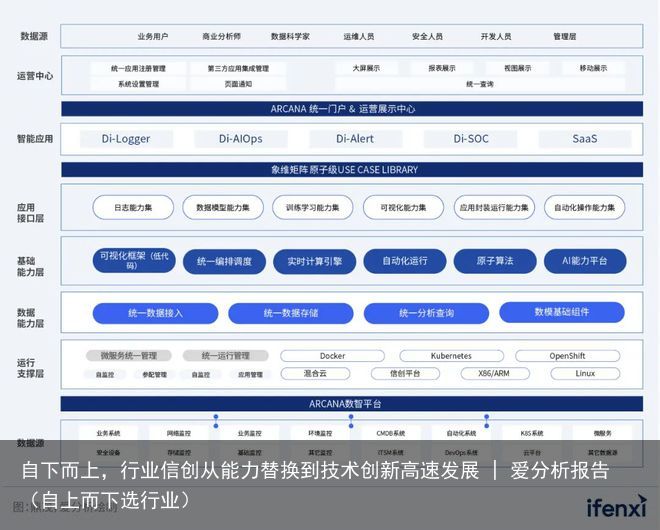660x530 pixels.
Task: Click the 象维矩阵原子级USE CASE LIBRARY banner
Action: pyautogui.click(x=352, y=170)
